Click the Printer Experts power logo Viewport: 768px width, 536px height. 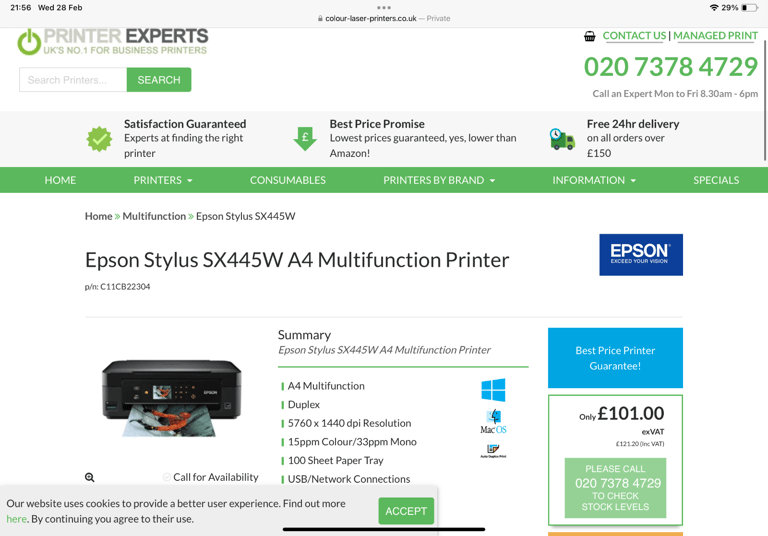(29, 42)
